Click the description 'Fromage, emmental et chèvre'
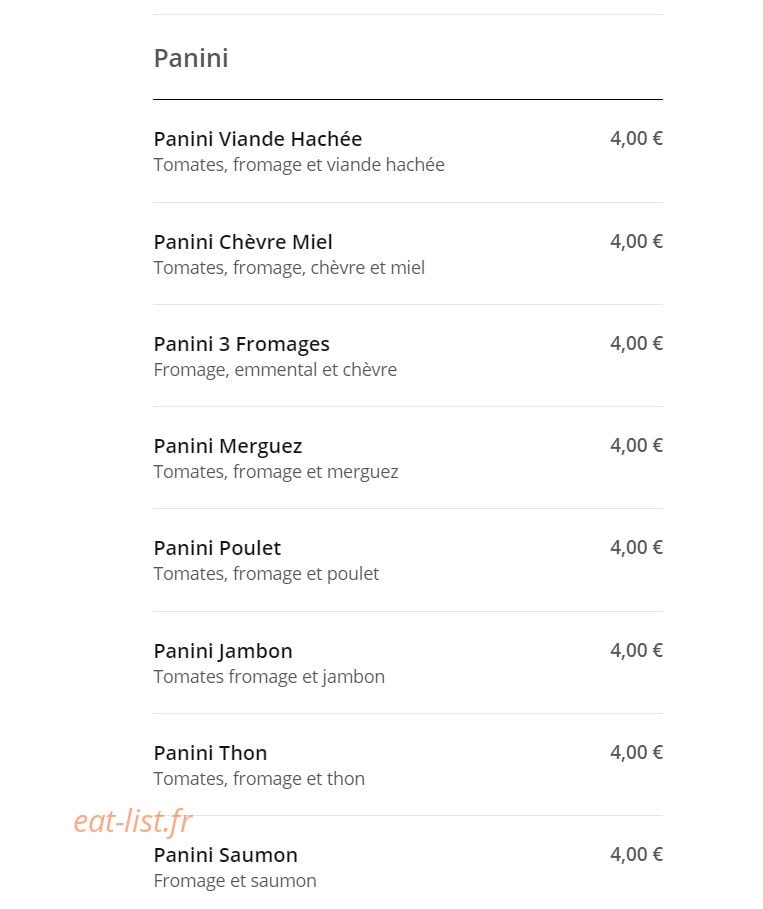This screenshot has width=763, height=909. pos(275,370)
